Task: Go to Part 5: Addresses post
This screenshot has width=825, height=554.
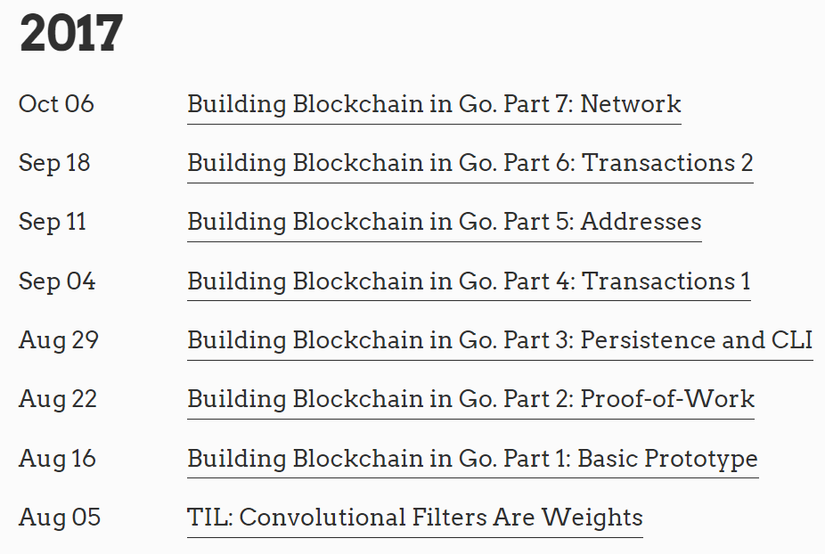Action: pos(444,222)
